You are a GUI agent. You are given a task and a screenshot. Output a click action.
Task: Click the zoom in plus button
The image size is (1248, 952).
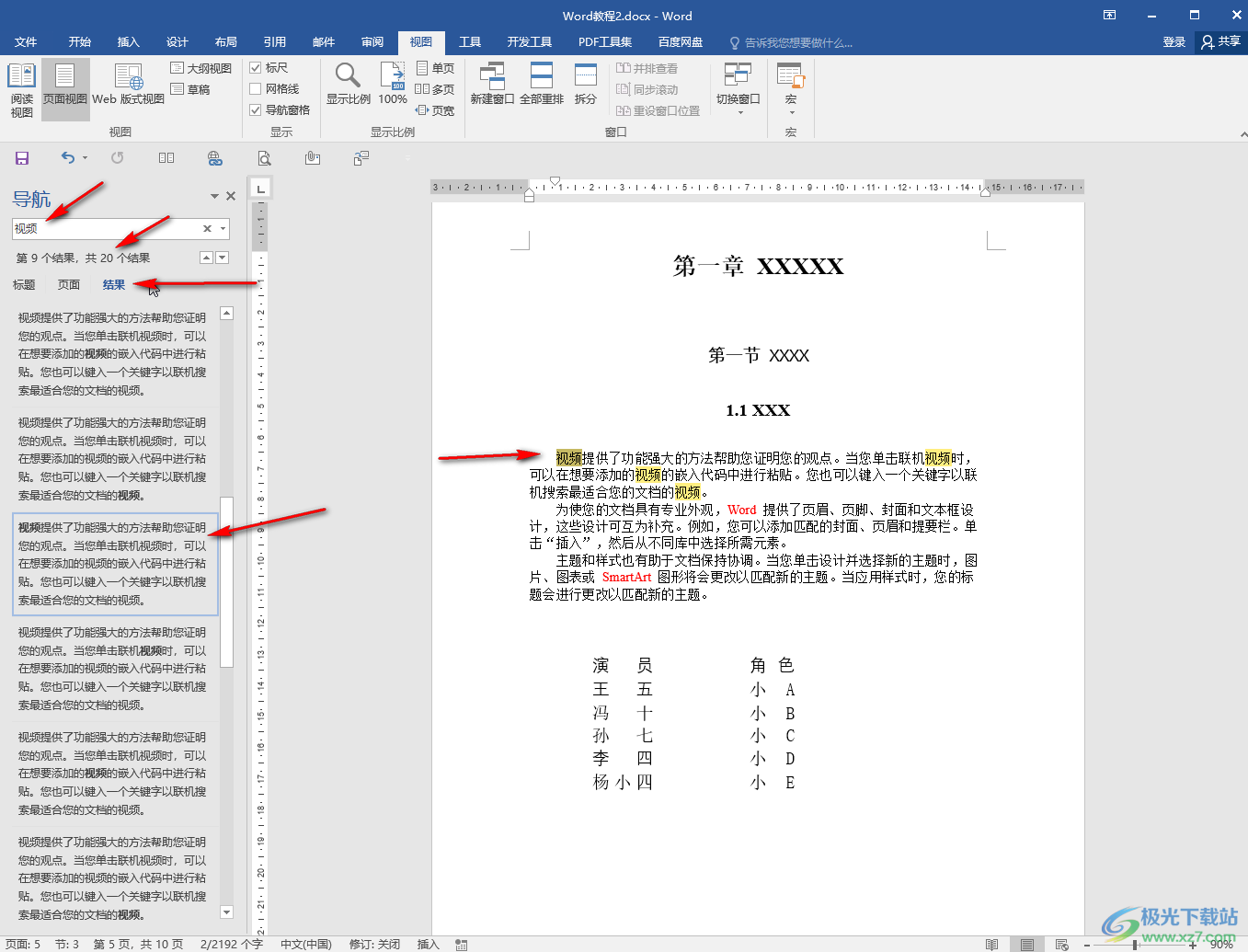click(1193, 944)
